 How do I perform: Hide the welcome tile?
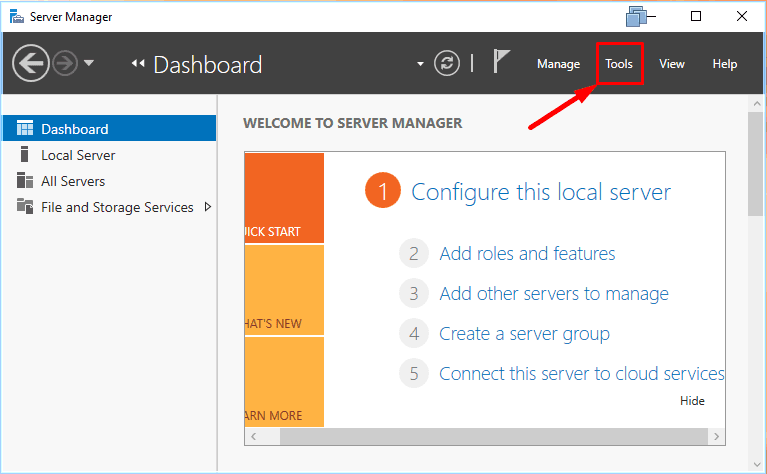(x=692, y=401)
